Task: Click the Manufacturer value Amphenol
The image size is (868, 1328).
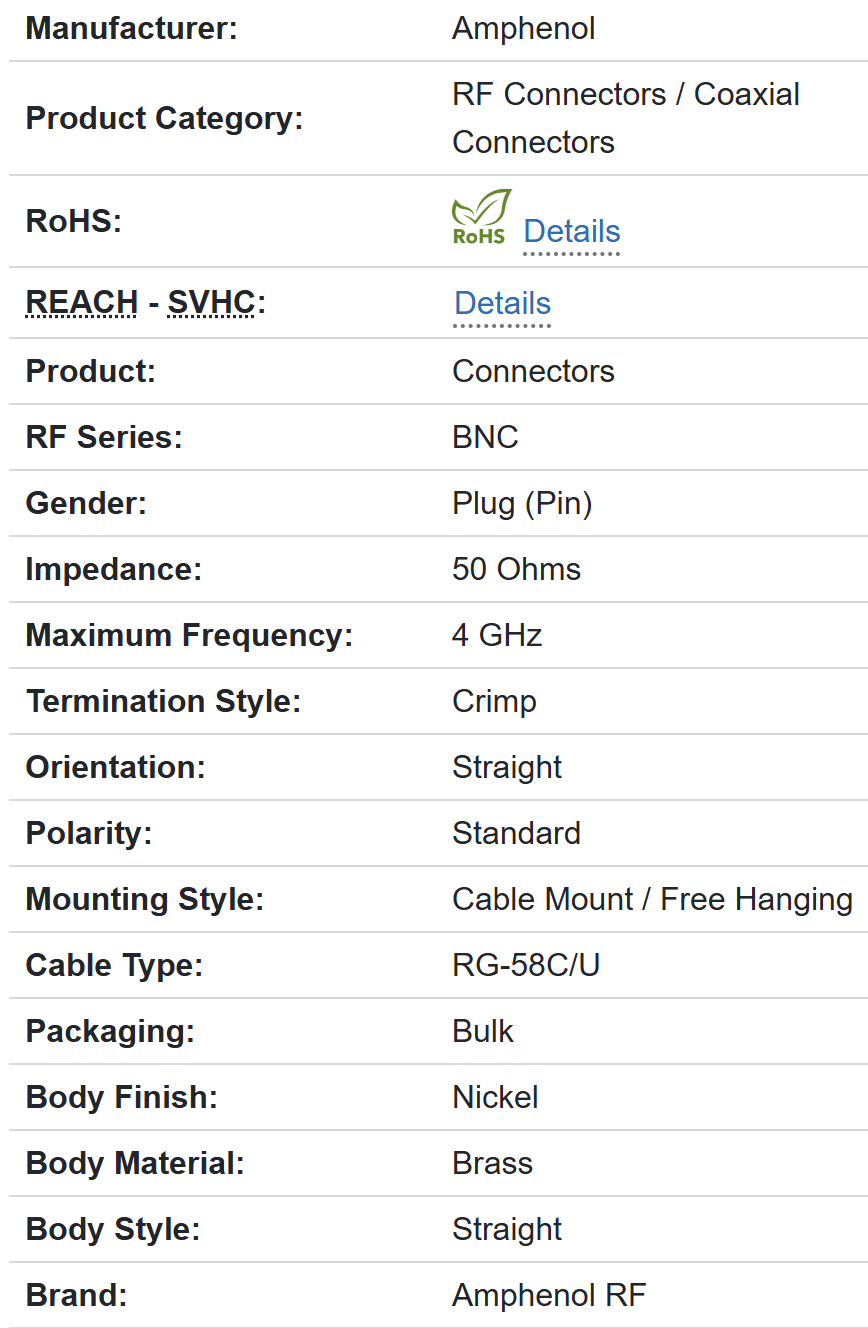Action: [x=523, y=28]
